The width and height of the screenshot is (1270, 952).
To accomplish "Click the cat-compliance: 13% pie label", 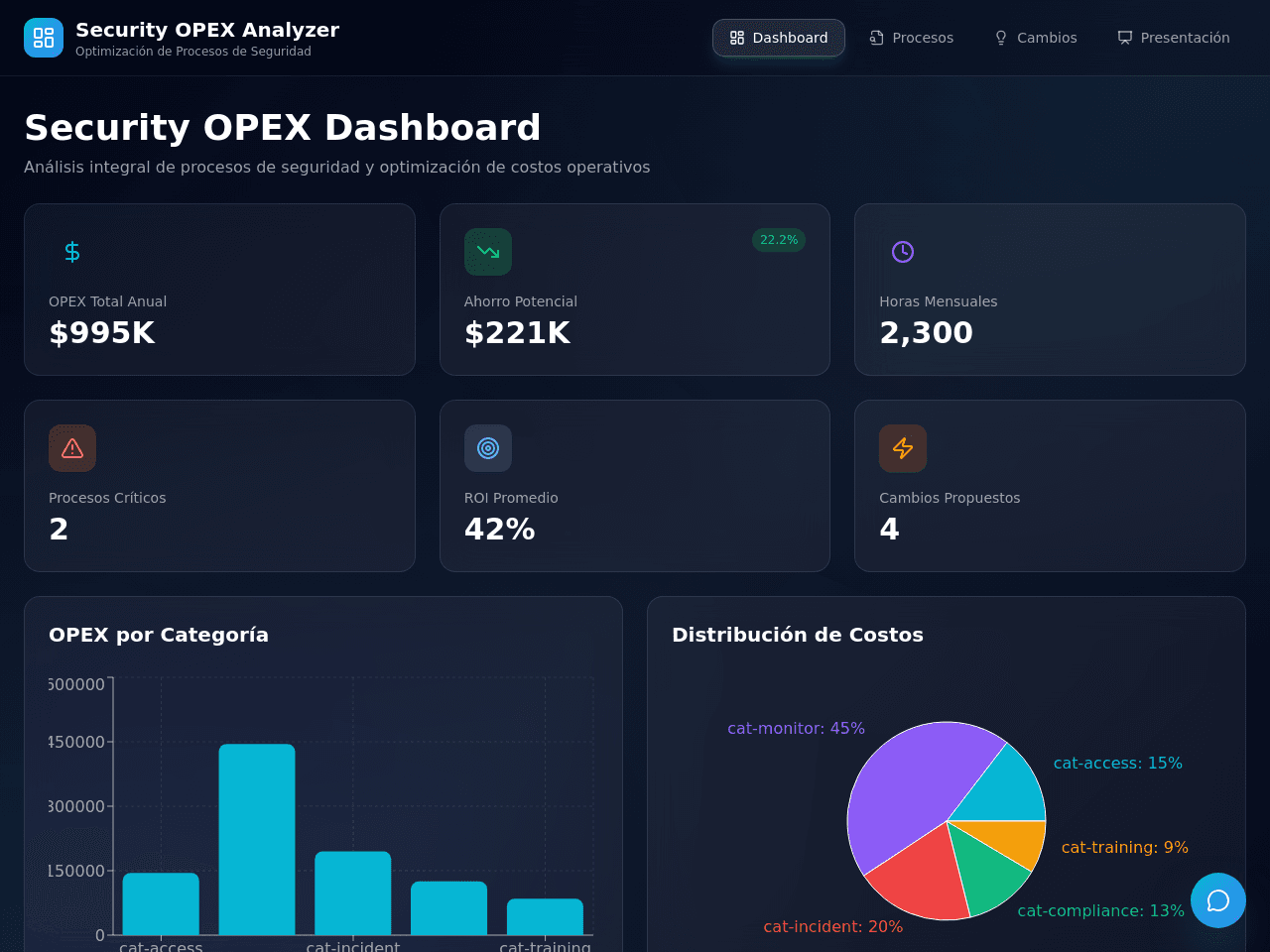I will tap(1101, 910).
